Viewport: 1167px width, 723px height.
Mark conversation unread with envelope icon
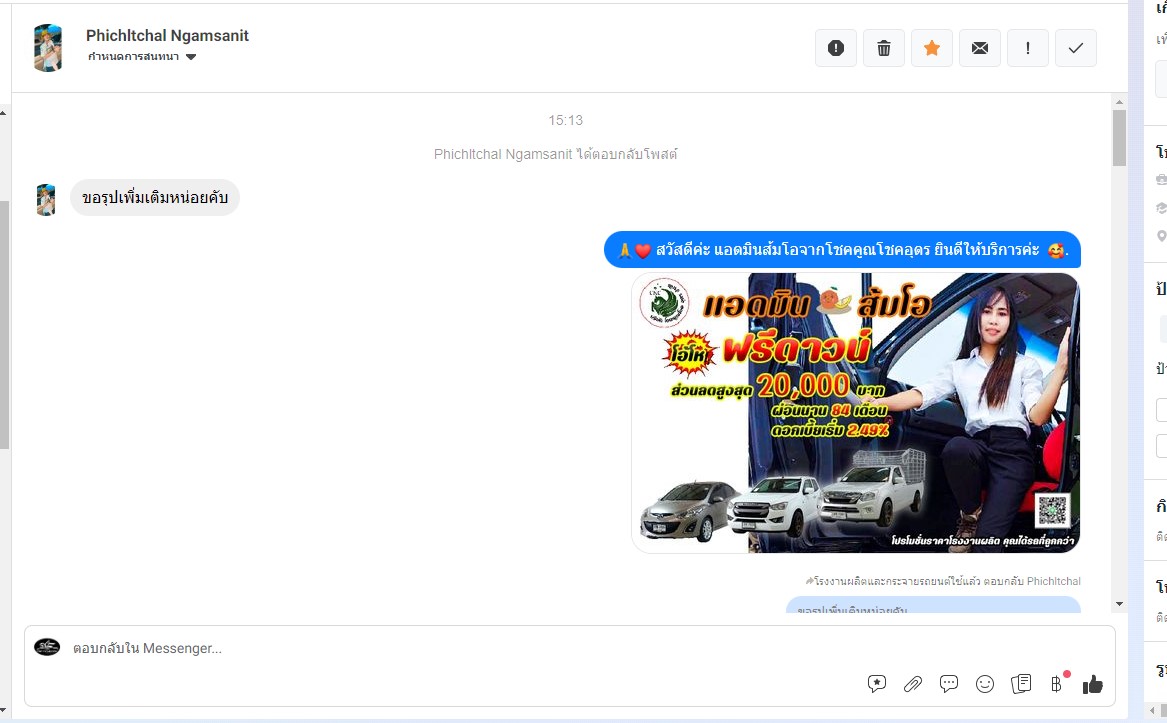pyautogui.click(x=980, y=48)
